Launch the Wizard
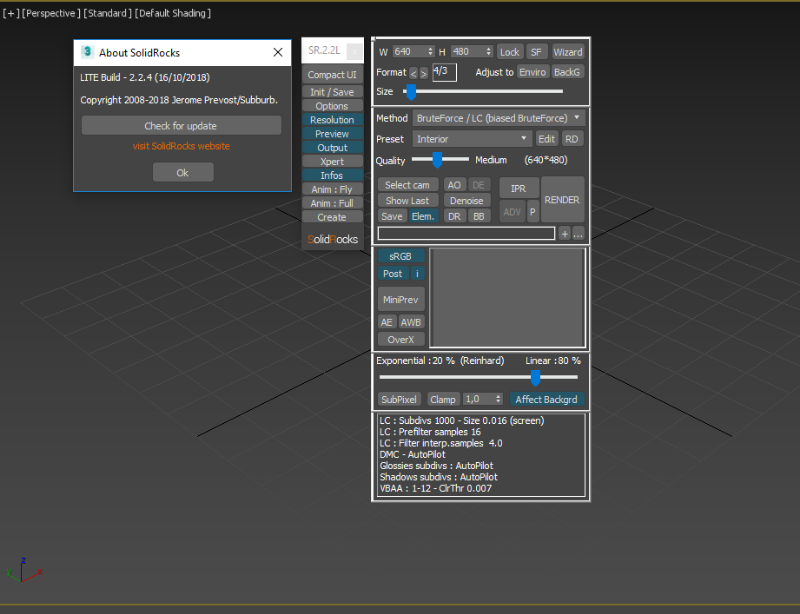 pyautogui.click(x=567, y=52)
